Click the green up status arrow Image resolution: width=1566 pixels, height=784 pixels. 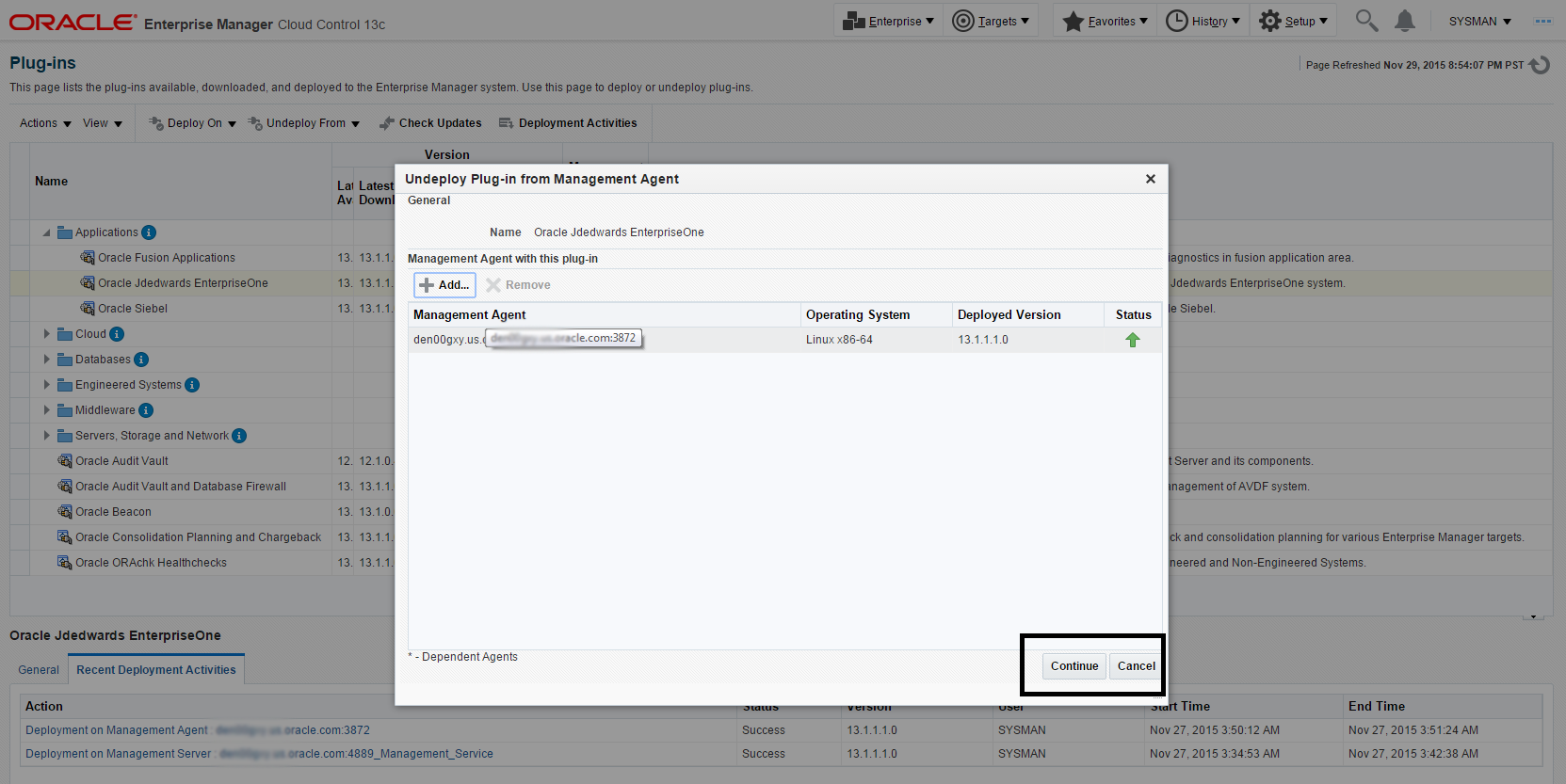(x=1133, y=340)
